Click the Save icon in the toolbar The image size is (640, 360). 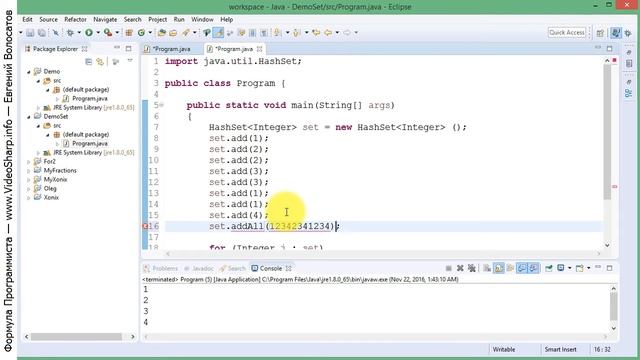click(x=30, y=33)
